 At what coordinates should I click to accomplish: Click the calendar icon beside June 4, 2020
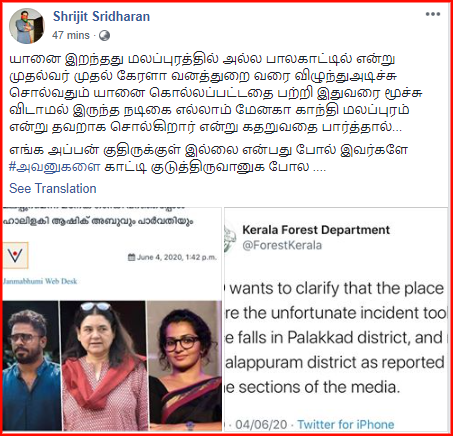point(132,257)
